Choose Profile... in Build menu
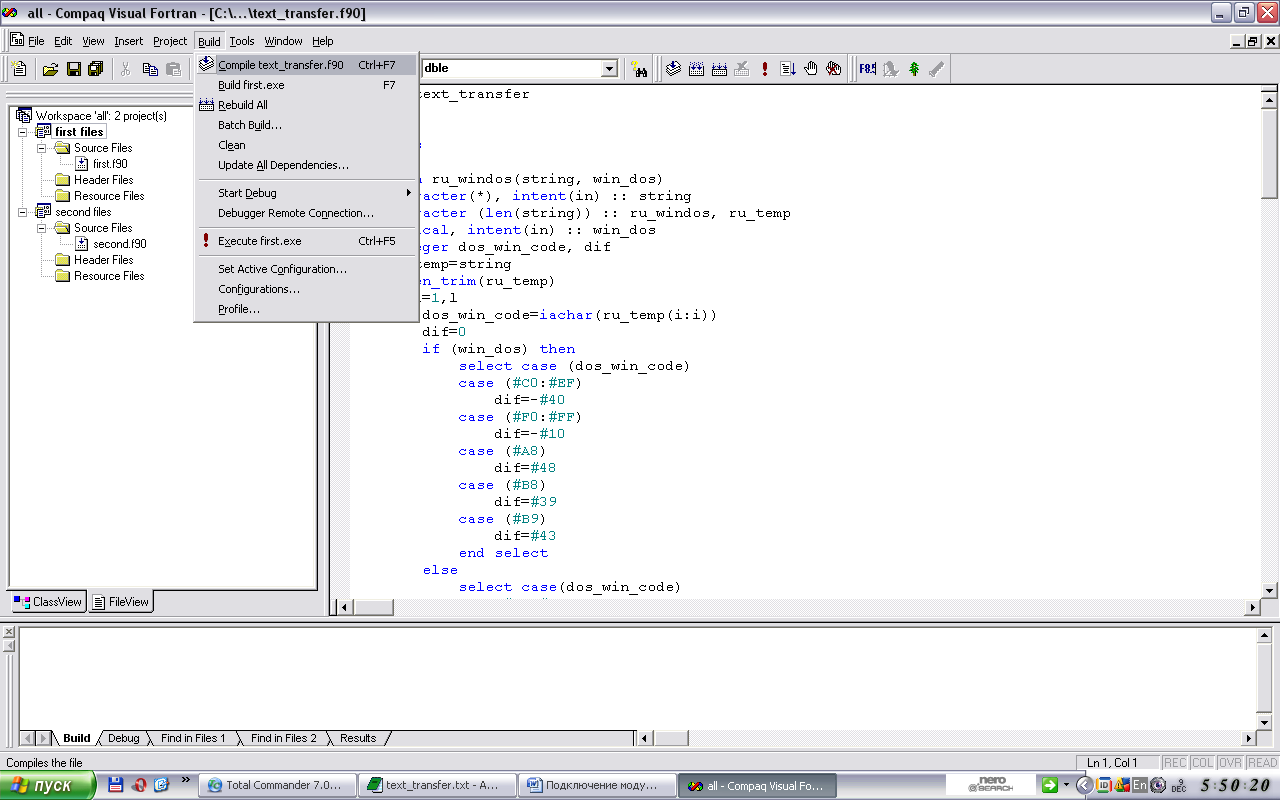Image resolution: width=1280 pixels, height=800 pixels. click(306, 309)
